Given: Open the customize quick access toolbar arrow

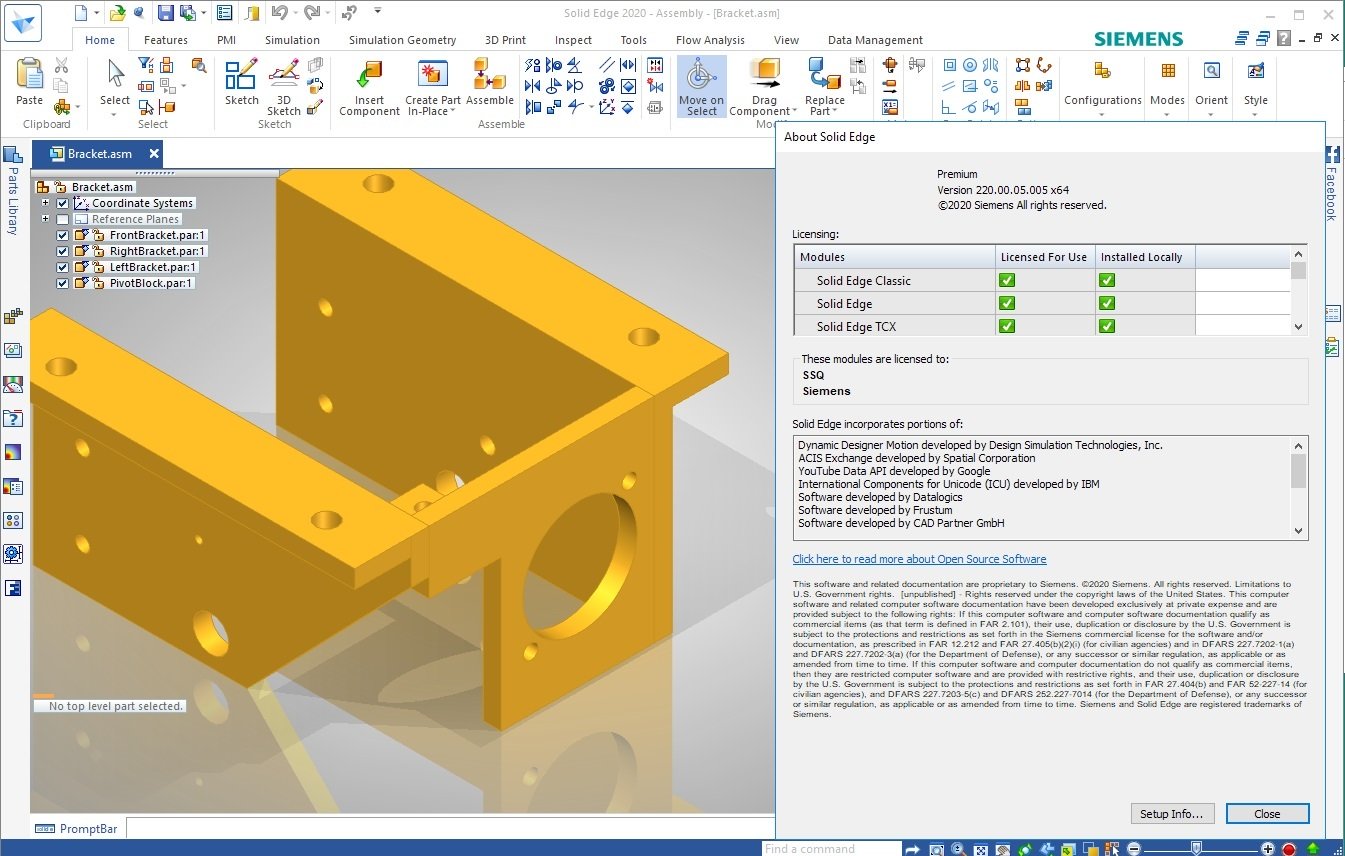Looking at the screenshot, I should click(x=377, y=12).
